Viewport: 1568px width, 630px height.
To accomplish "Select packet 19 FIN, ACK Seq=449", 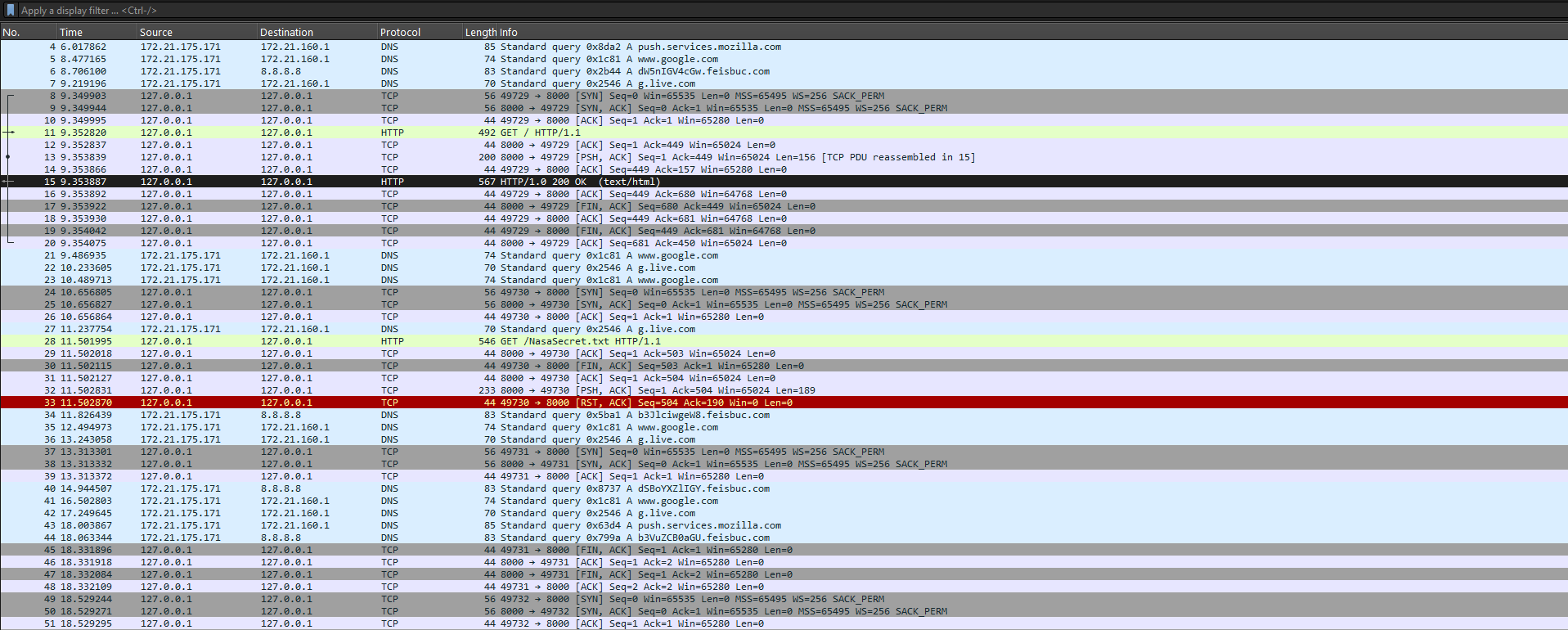I will 784,231.
